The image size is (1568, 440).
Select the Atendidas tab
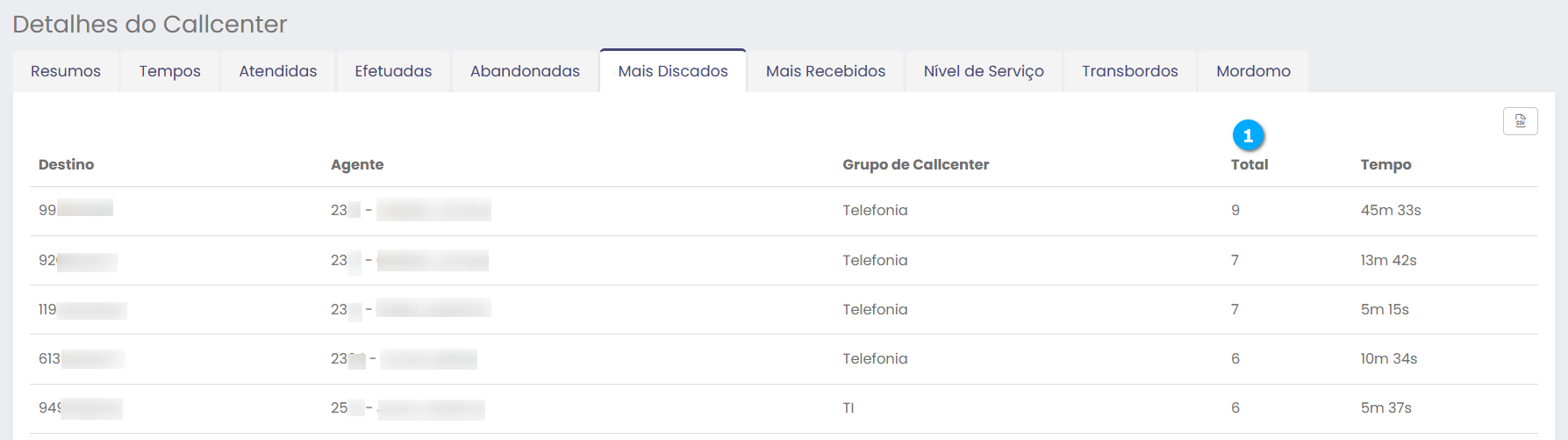tap(278, 71)
